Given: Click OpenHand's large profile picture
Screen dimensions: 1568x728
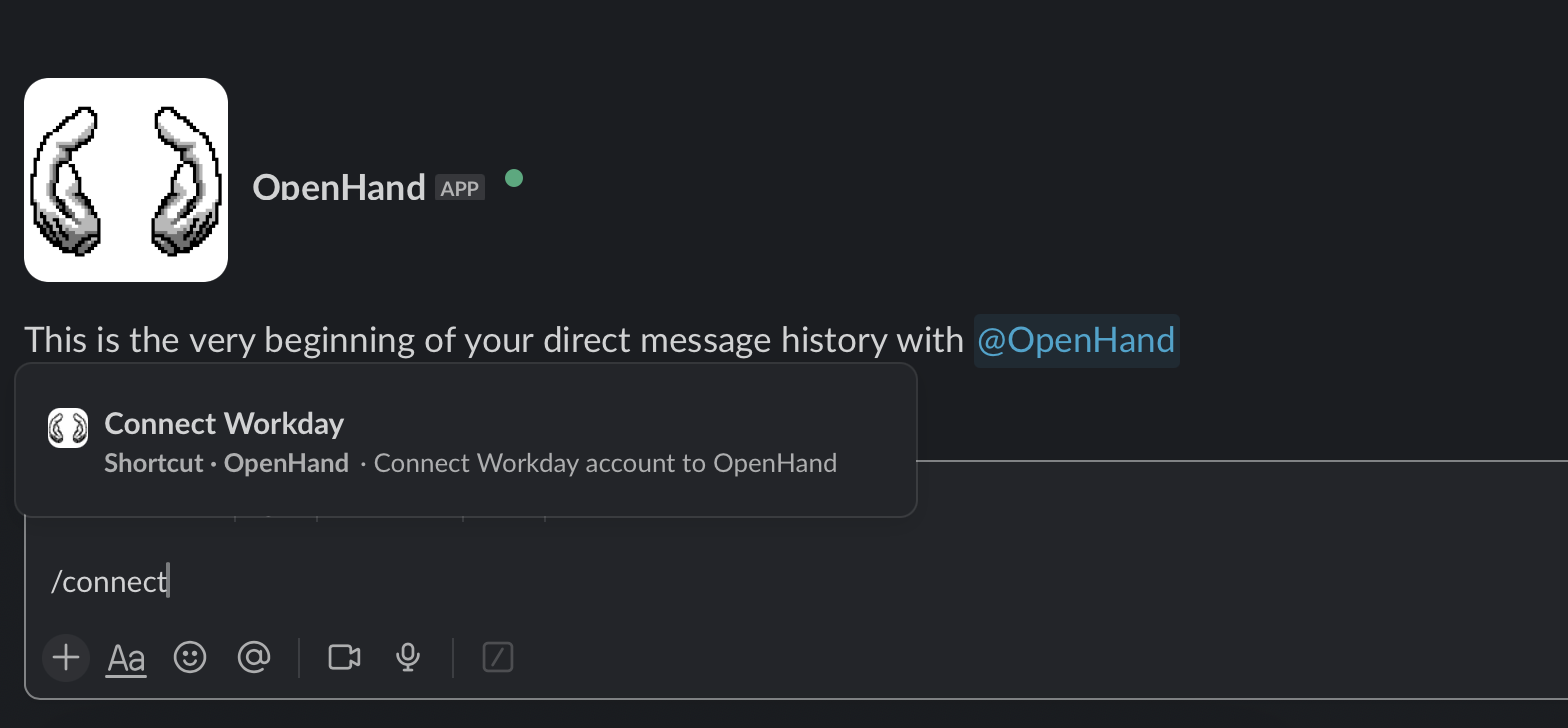Looking at the screenshot, I should pyautogui.click(x=126, y=179).
